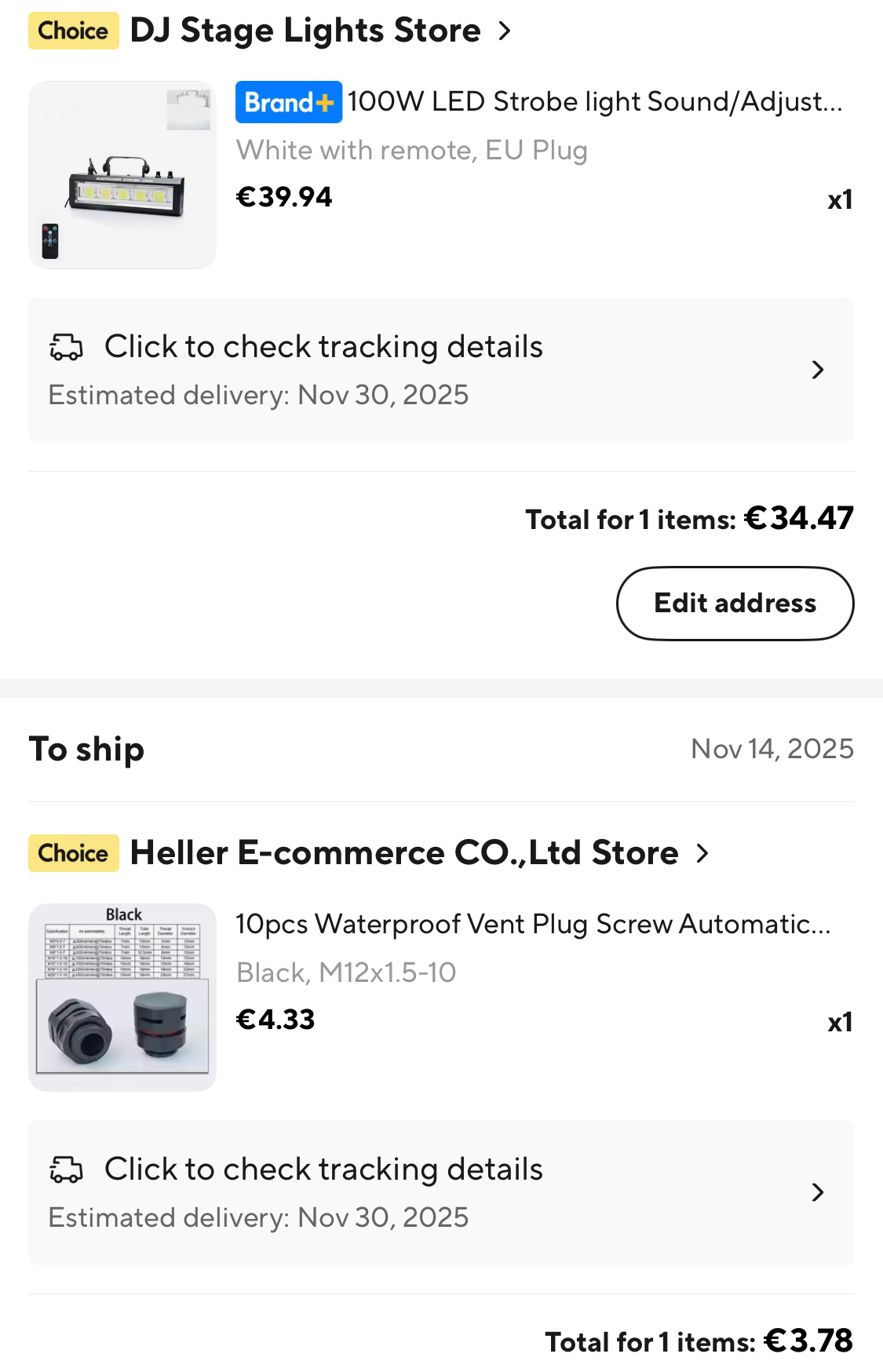Click the delivery truck icon for strobe light order
Screen dimensions: 883x1372
[66, 347]
